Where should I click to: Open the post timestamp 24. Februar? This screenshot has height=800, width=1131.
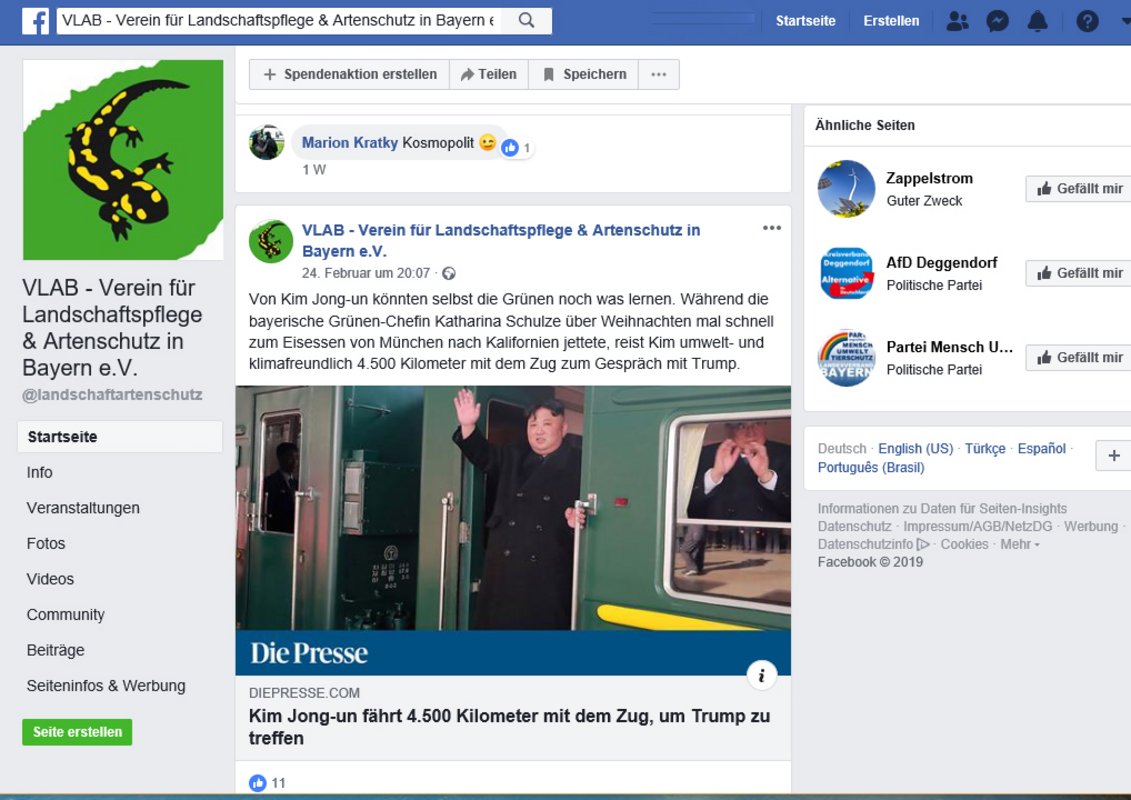coord(366,273)
